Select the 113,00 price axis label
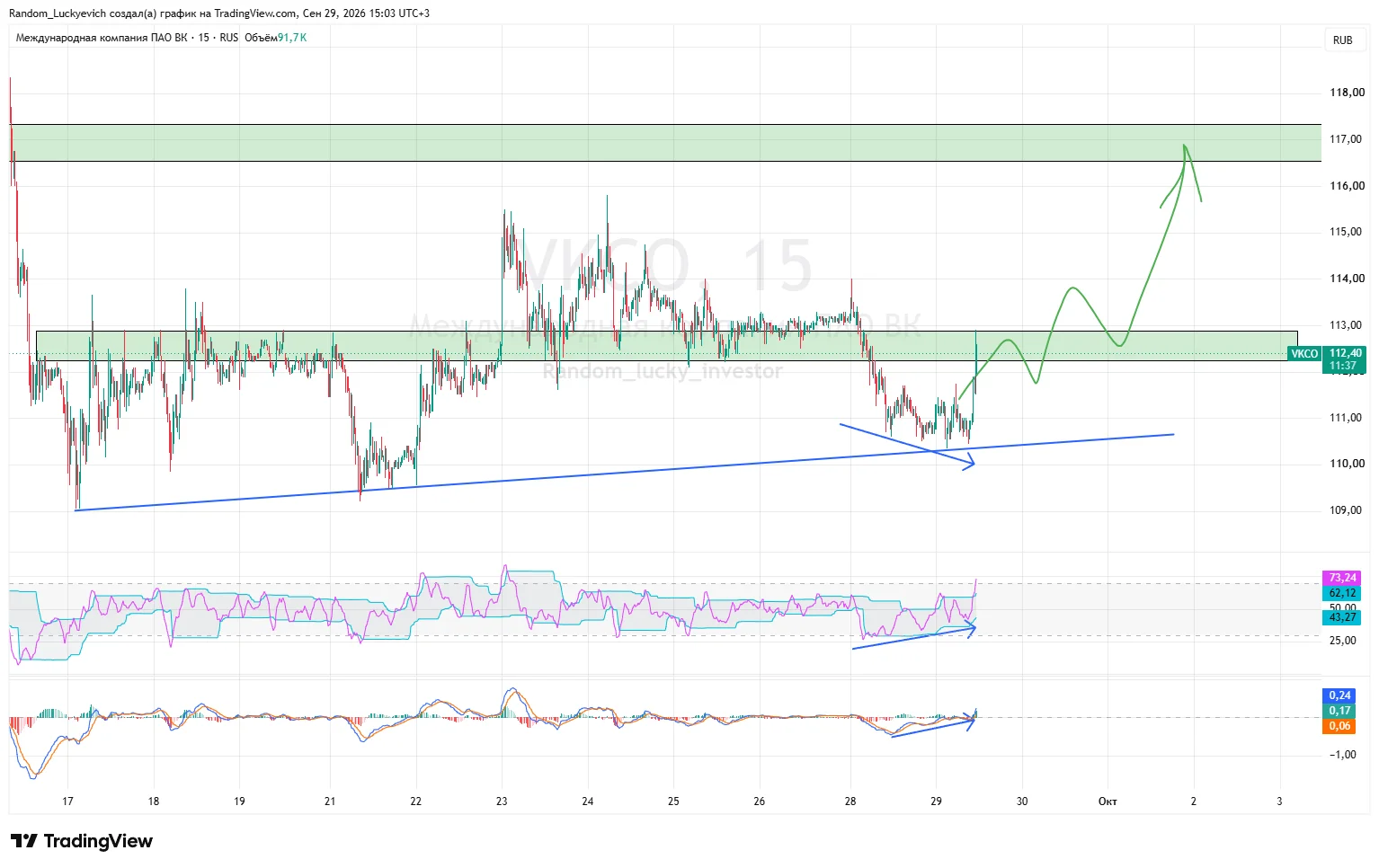This screenshot has height=868, width=1379. 1347,325
